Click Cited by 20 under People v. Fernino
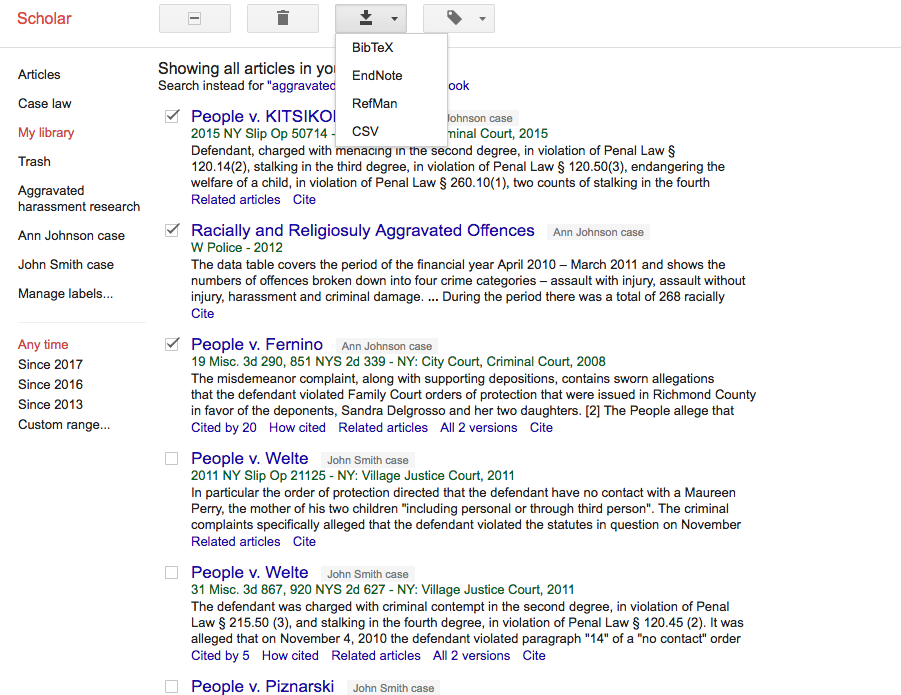 pyautogui.click(x=220, y=427)
